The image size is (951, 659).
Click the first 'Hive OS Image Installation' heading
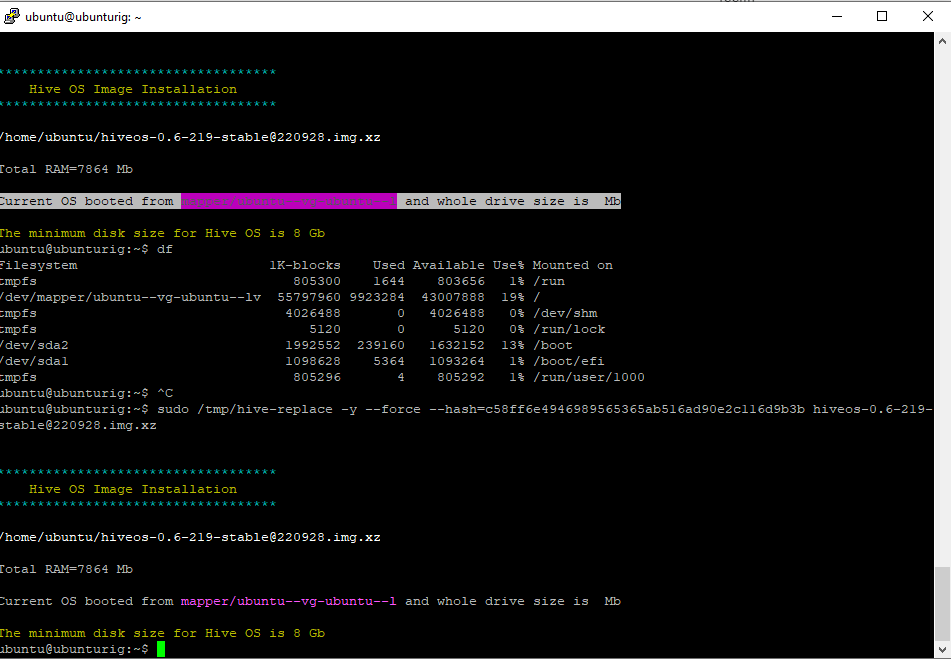(x=133, y=89)
